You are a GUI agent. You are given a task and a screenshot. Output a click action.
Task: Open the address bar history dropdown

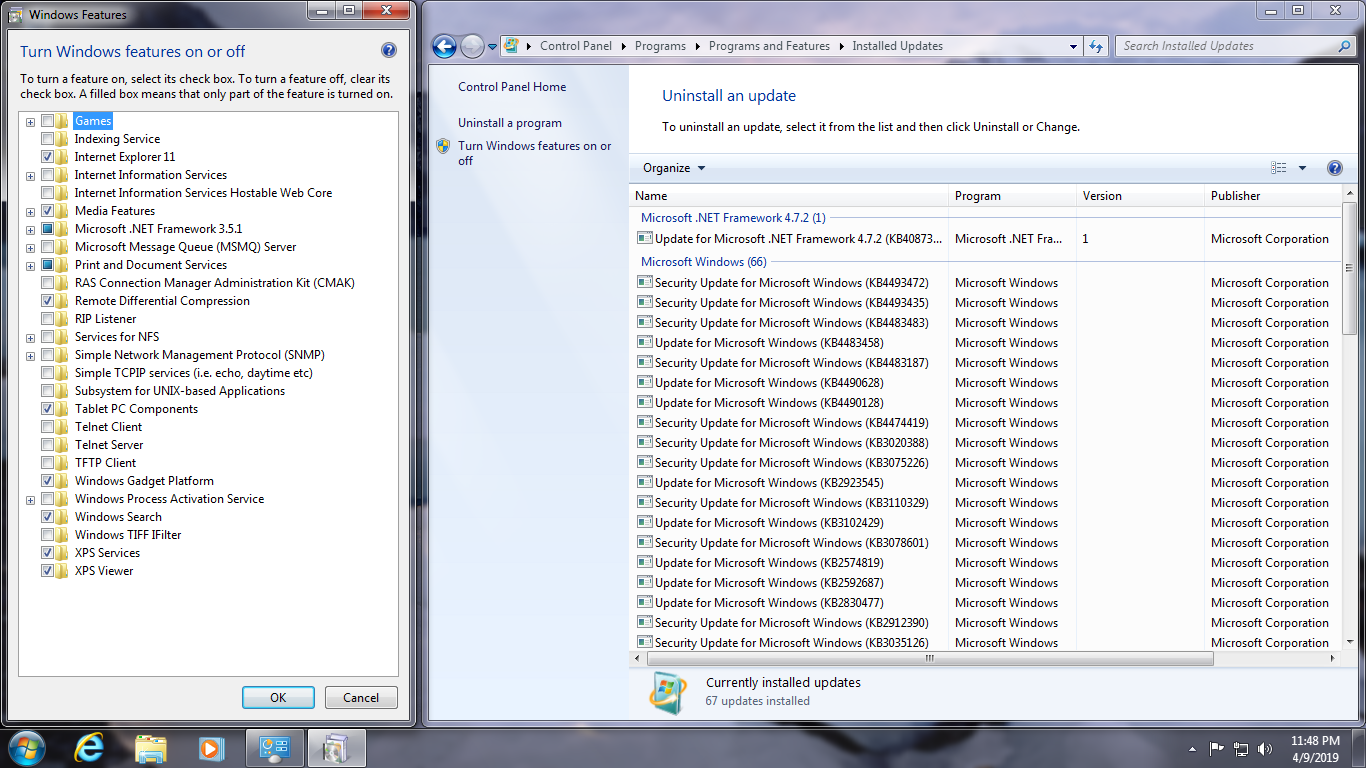1074,46
